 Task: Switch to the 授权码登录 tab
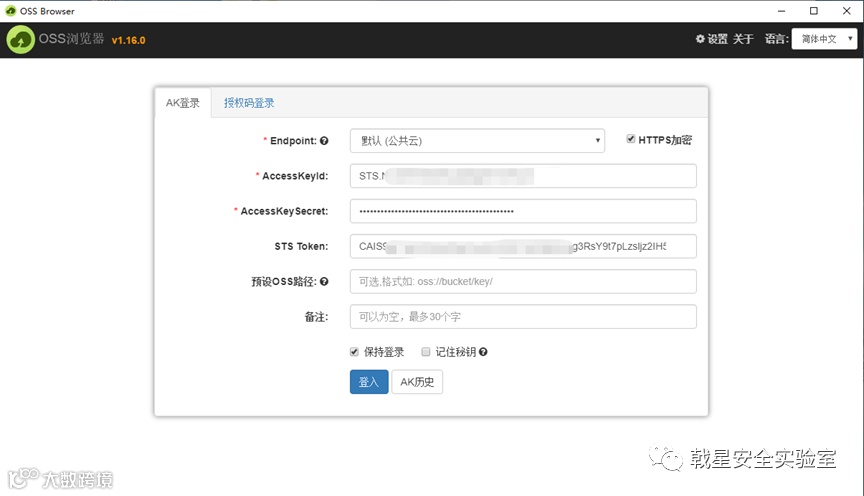[x=249, y=103]
